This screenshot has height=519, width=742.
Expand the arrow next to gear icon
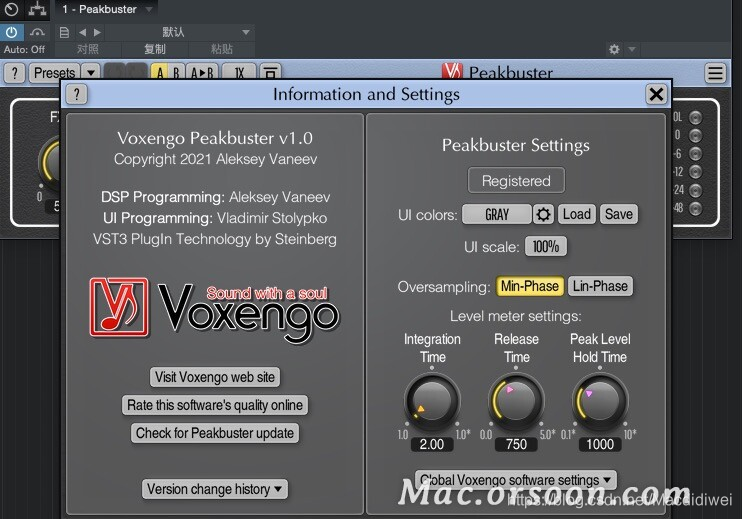[x=632, y=49]
